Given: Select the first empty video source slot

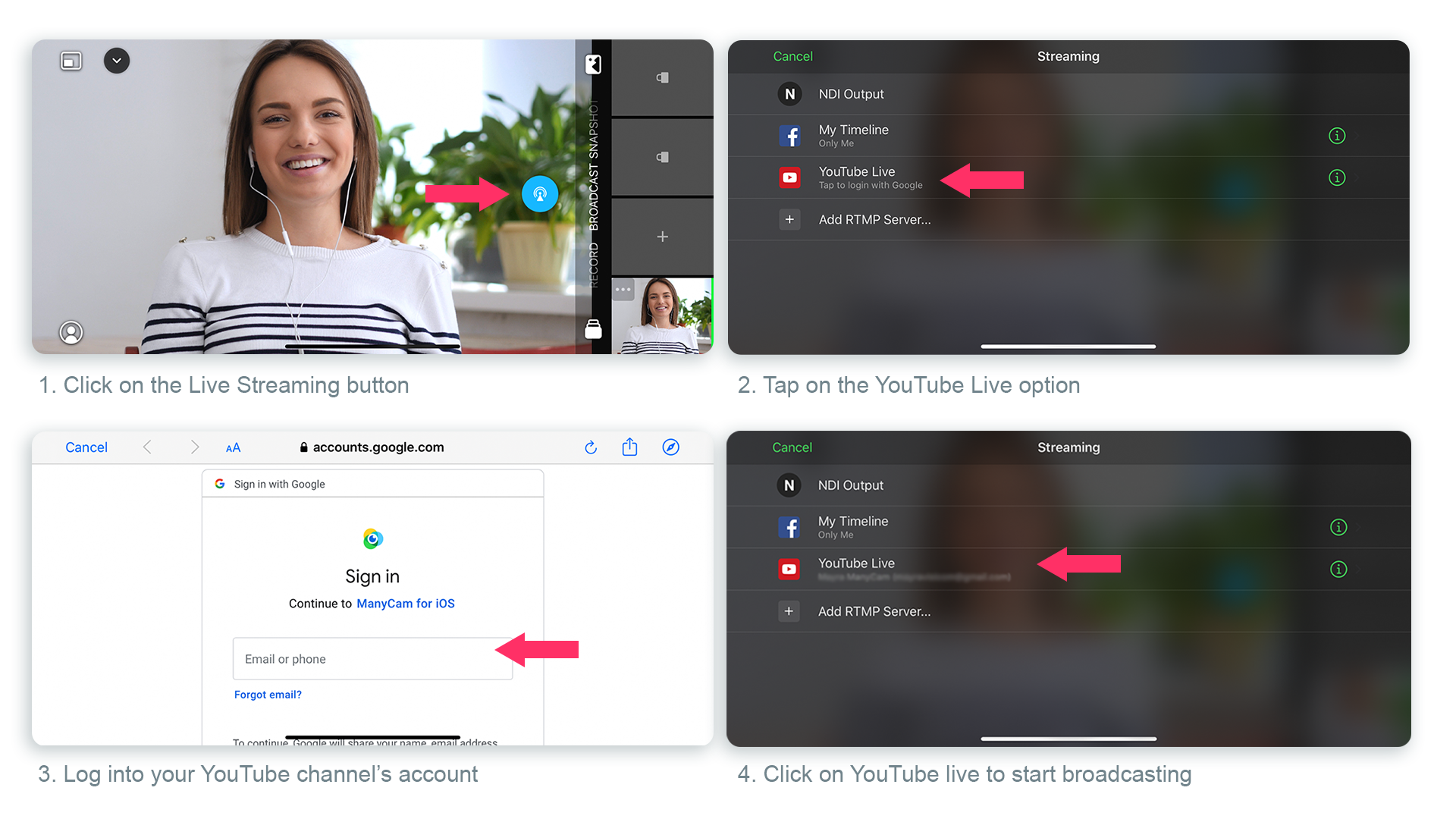Looking at the screenshot, I should (662, 77).
